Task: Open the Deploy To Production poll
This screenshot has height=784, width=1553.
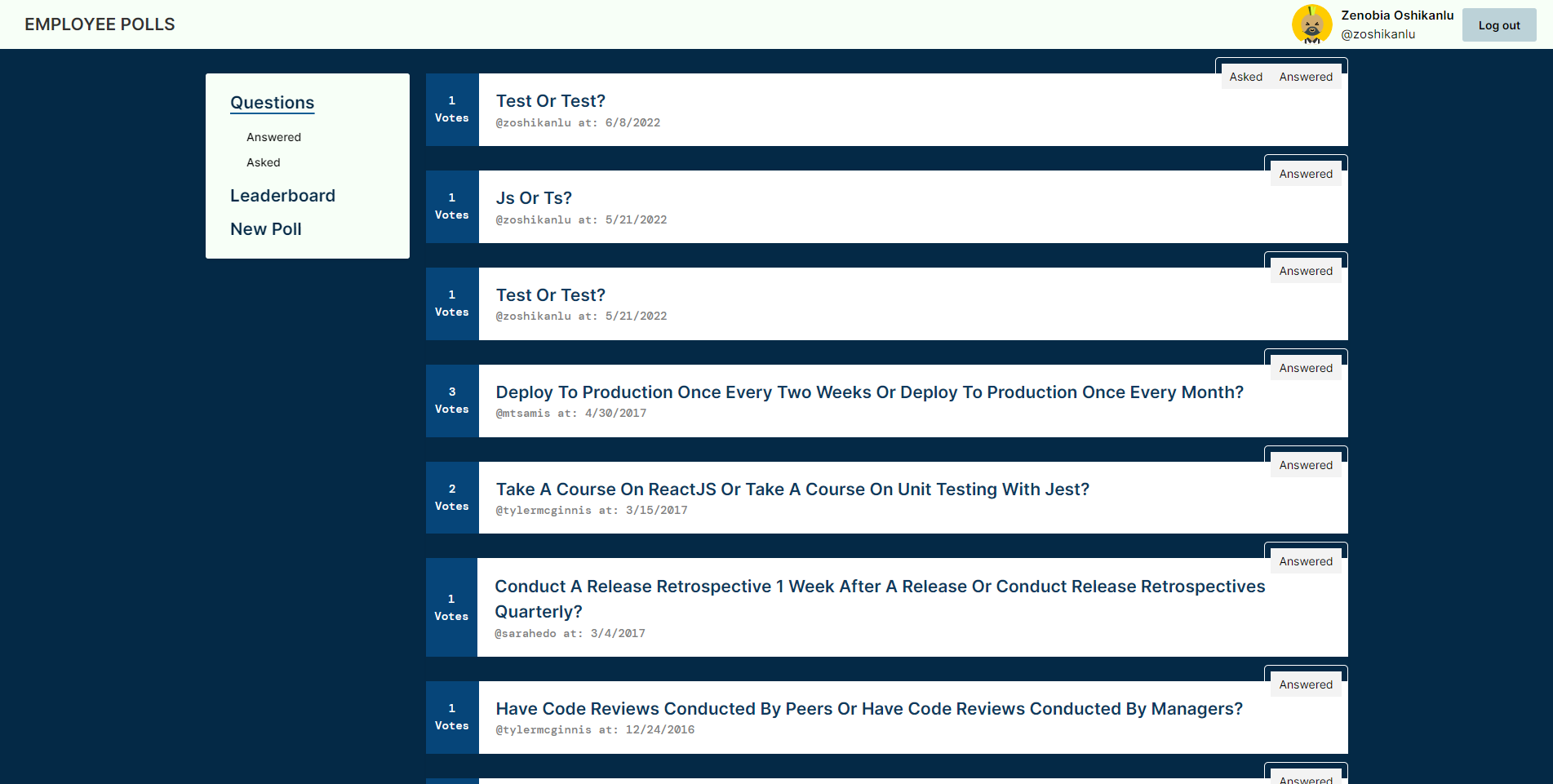Action: 870,392
